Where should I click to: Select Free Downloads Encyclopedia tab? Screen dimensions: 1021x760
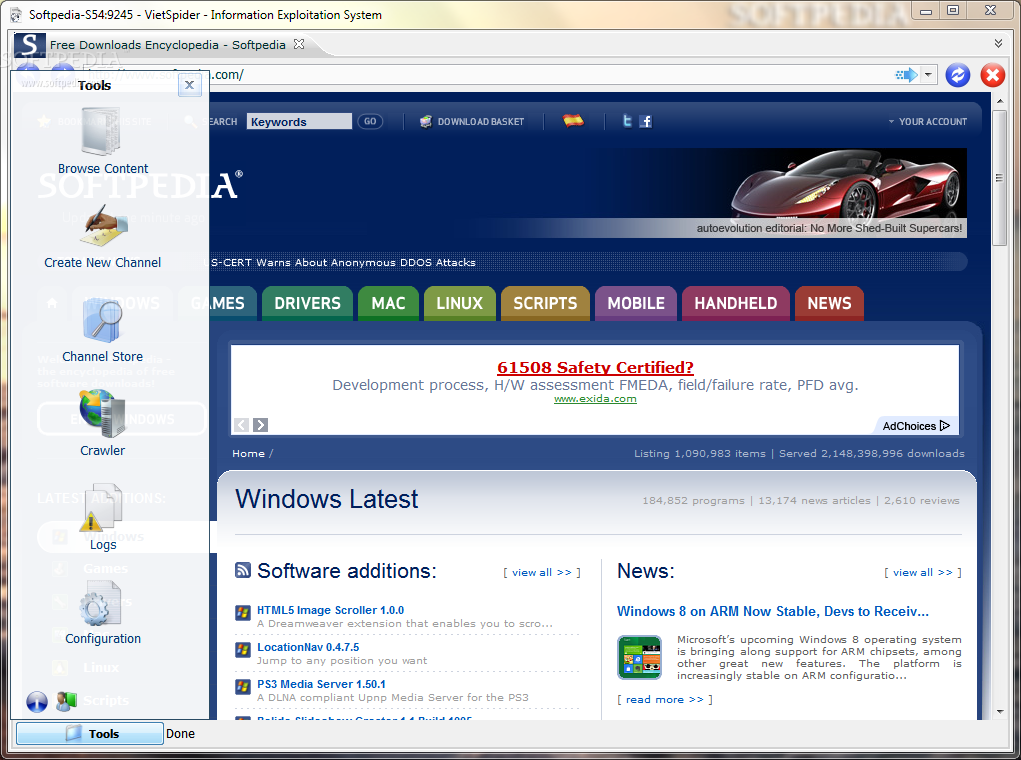coord(167,45)
